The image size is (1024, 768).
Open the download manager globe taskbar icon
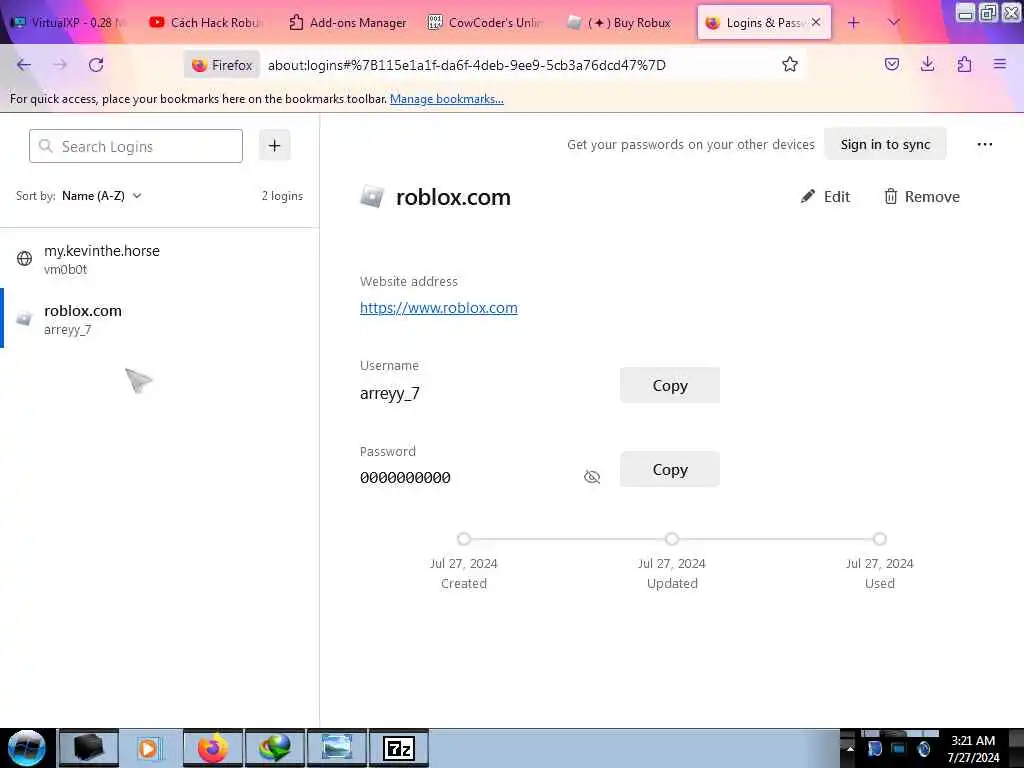274,748
